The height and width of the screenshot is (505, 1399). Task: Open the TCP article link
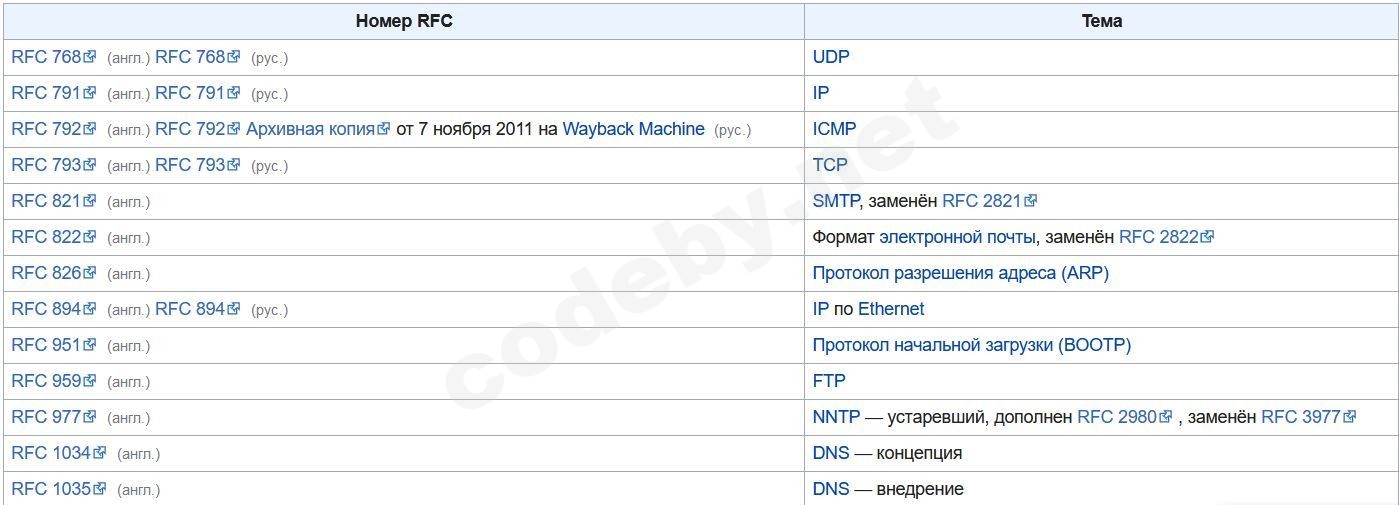coord(830,165)
